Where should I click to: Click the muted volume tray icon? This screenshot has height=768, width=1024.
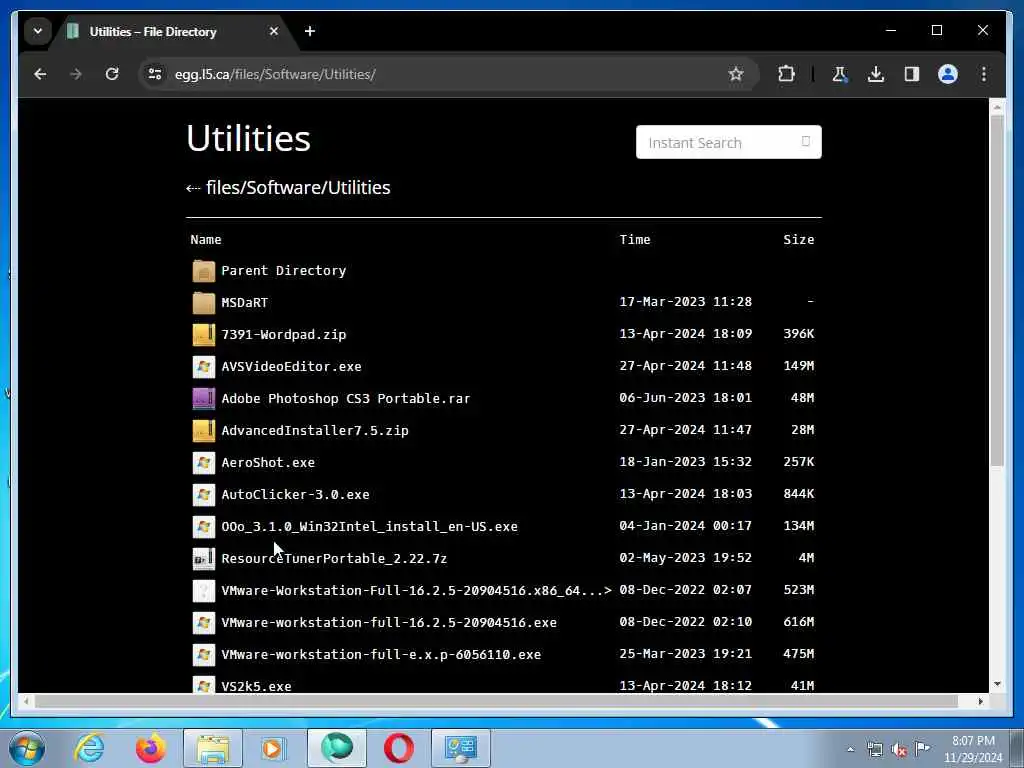coord(899,749)
